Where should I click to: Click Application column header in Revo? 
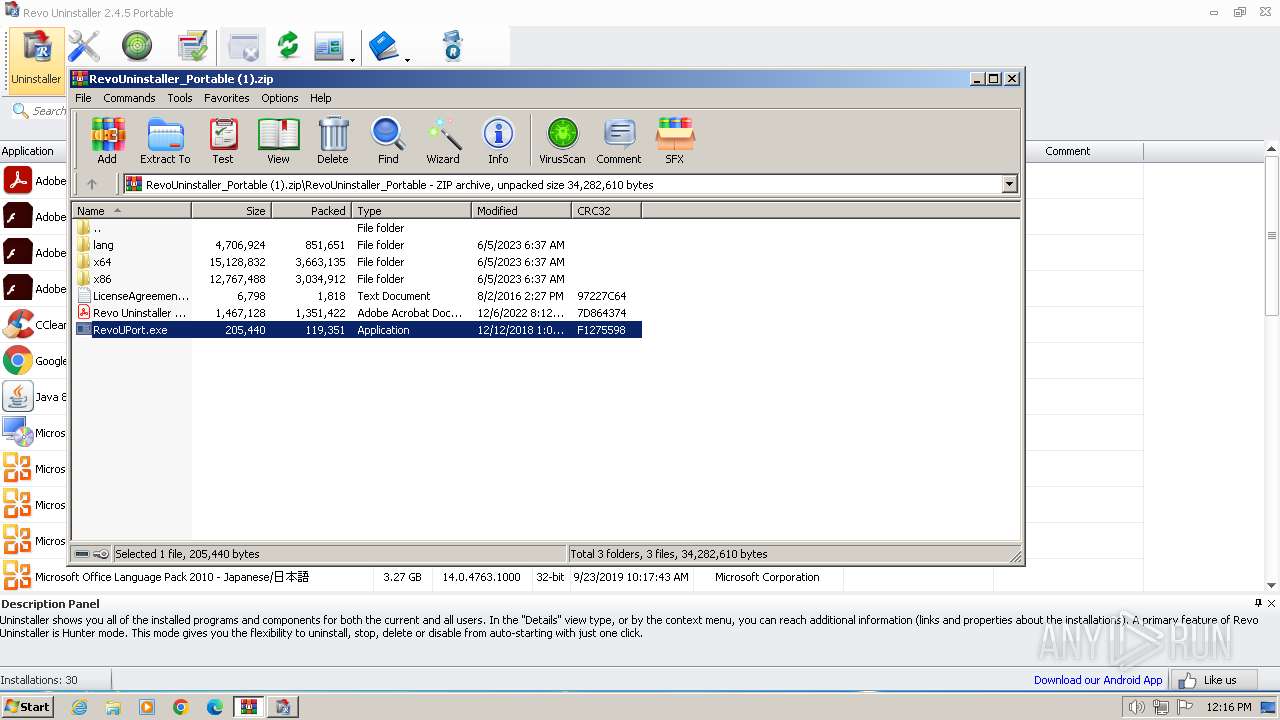[x=33, y=151]
